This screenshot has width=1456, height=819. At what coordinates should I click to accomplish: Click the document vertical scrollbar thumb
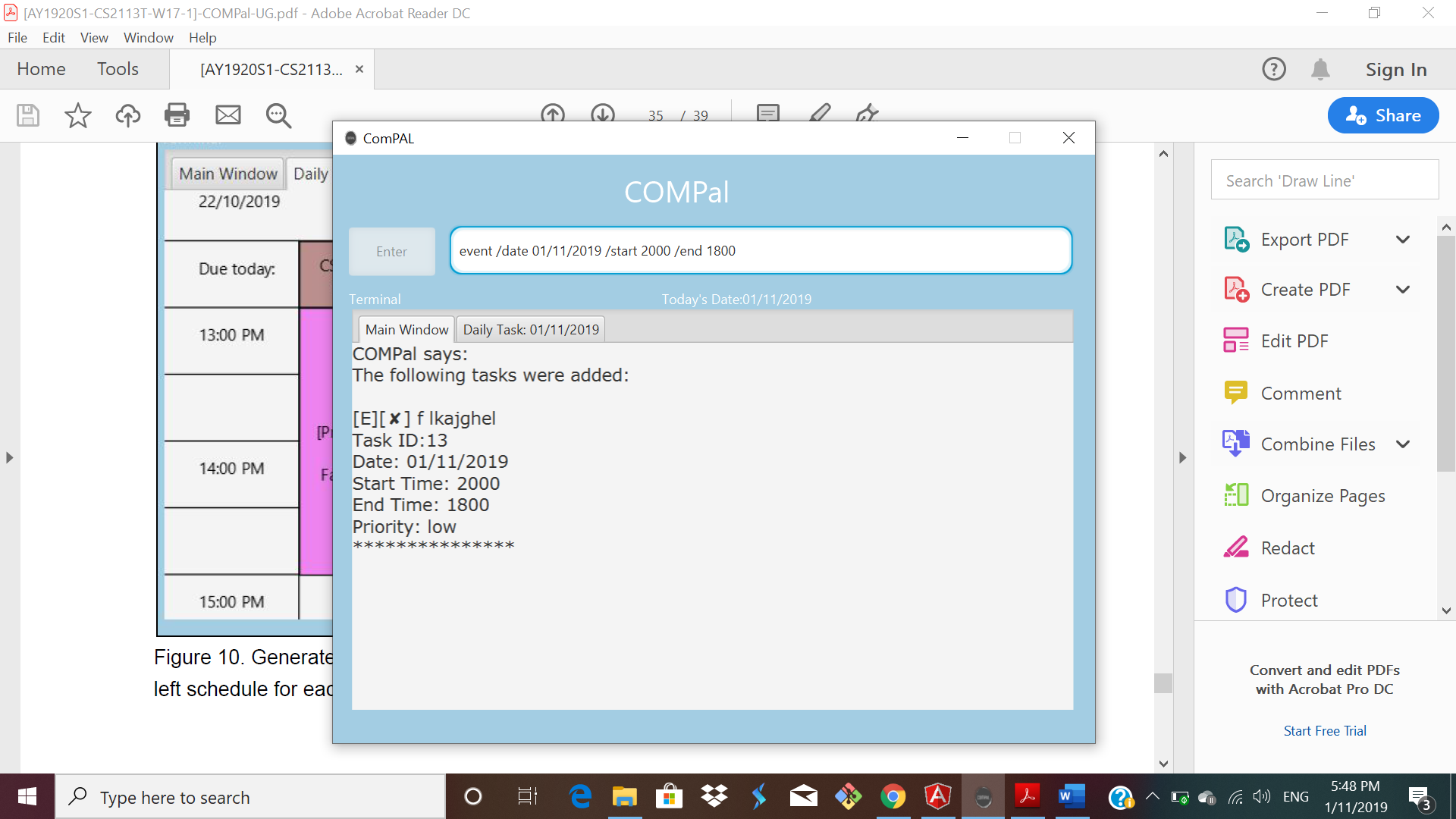[1163, 682]
